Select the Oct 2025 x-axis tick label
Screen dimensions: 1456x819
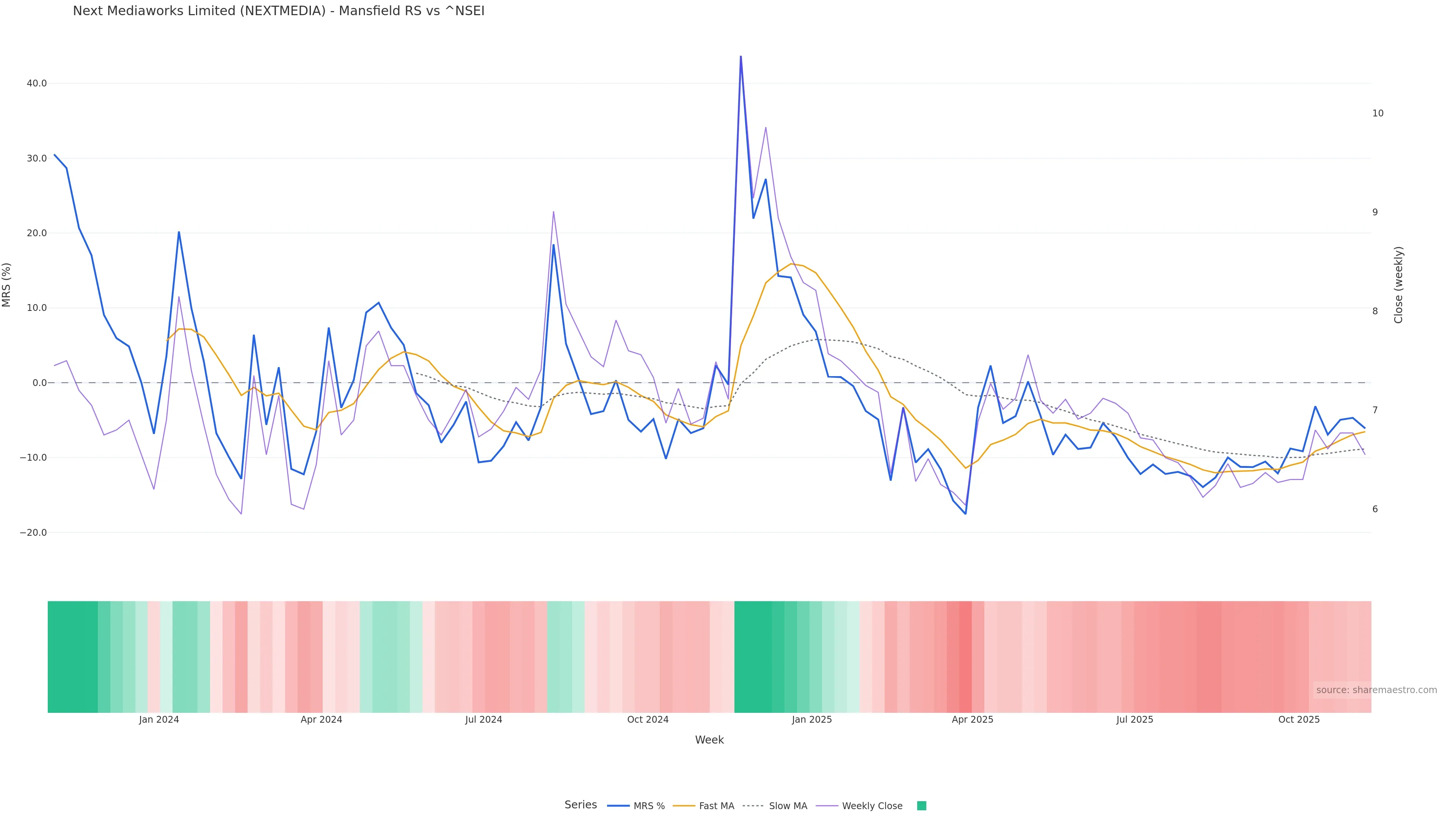coord(1299,720)
